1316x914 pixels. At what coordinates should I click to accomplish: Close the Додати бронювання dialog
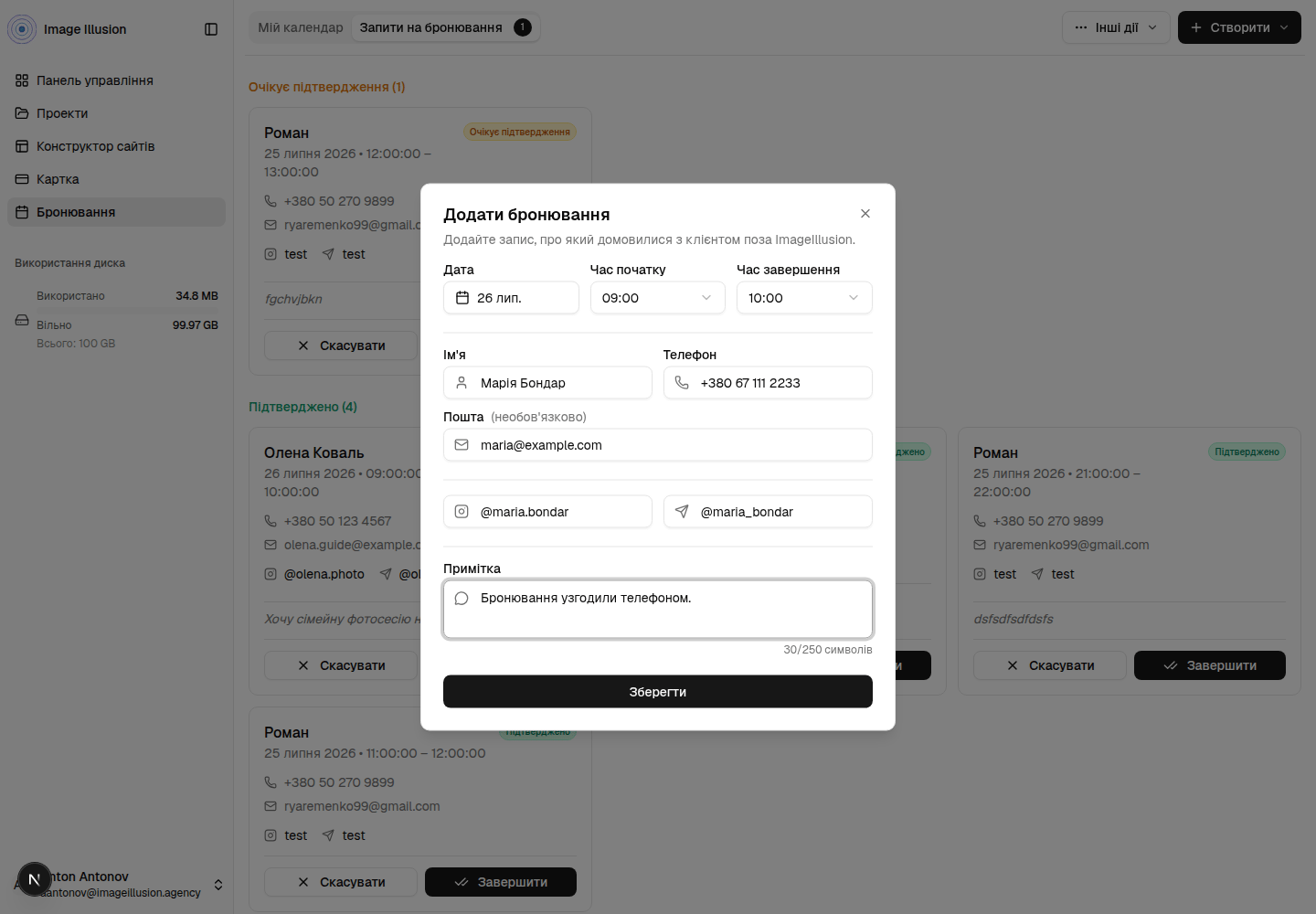pyautogui.click(x=865, y=213)
